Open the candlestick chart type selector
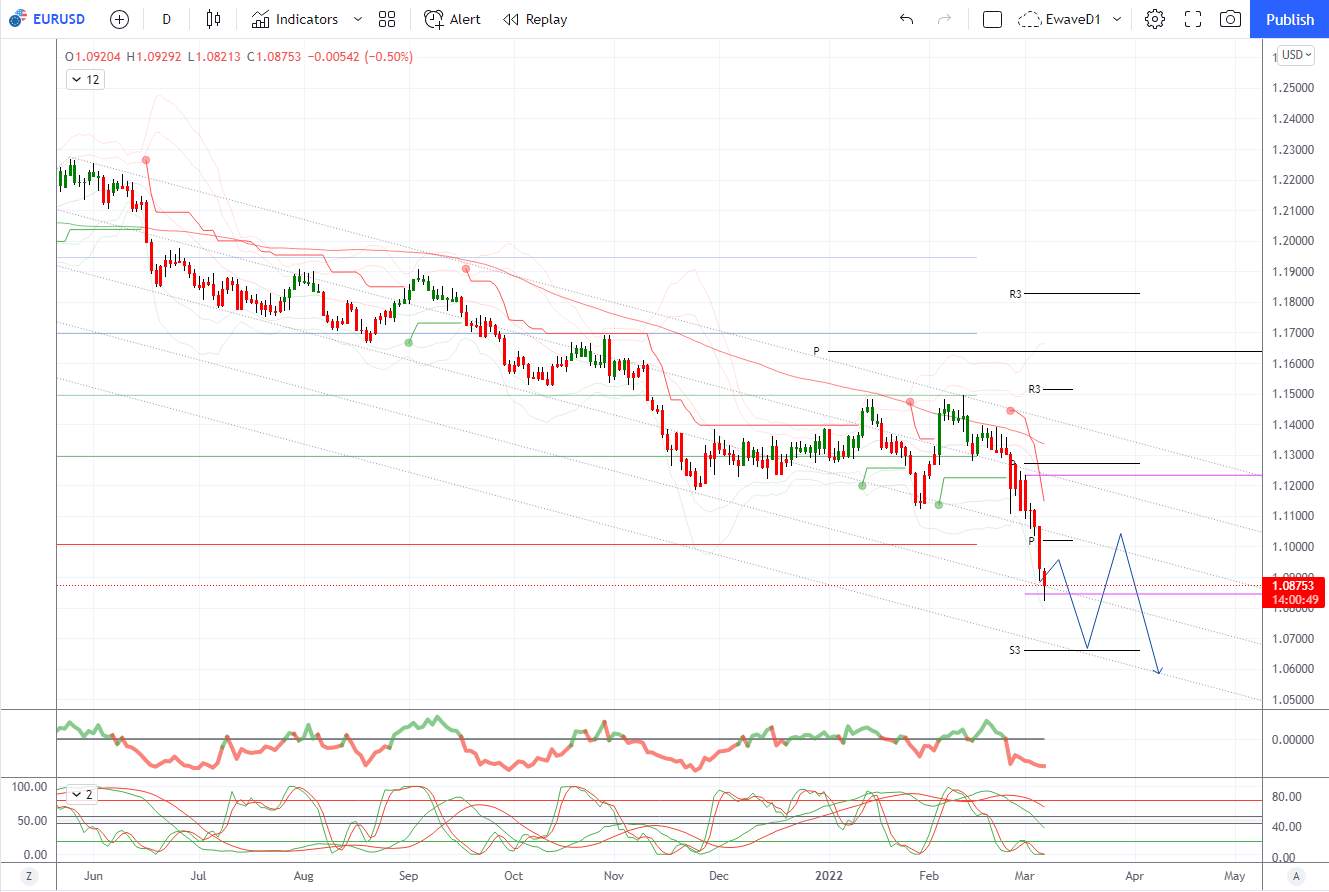Image resolution: width=1329 pixels, height=892 pixels. pyautogui.click(x=212, y=19)
